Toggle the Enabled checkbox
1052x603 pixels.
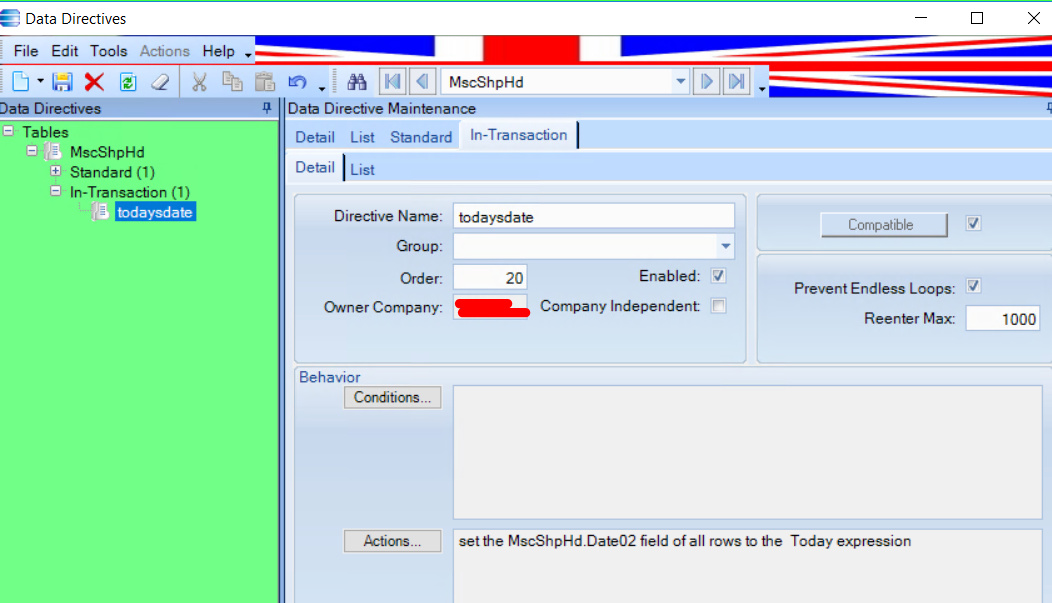718,276
